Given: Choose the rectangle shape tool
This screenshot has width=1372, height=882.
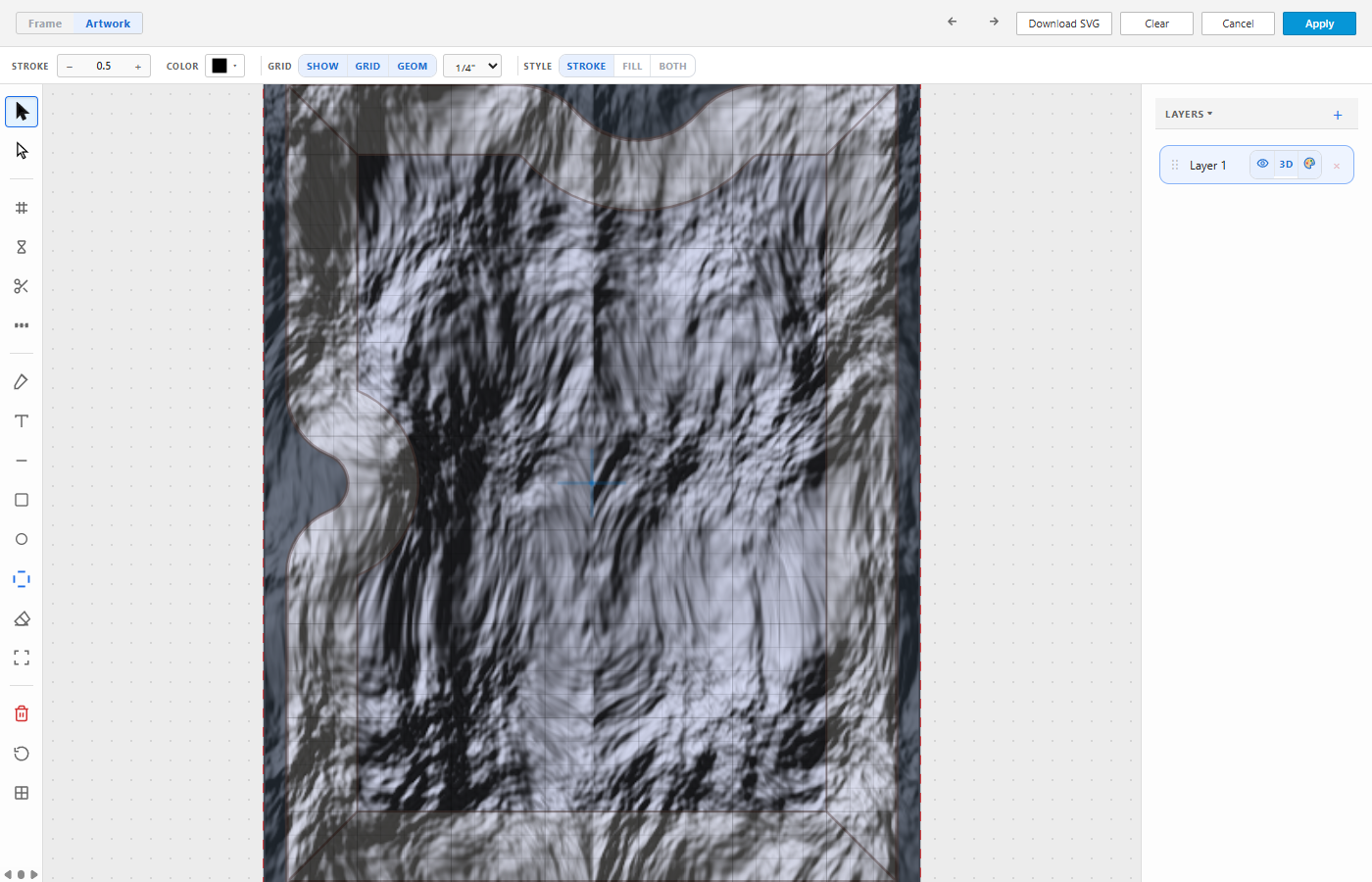Looking at the screenshot, I should (22, 500).
